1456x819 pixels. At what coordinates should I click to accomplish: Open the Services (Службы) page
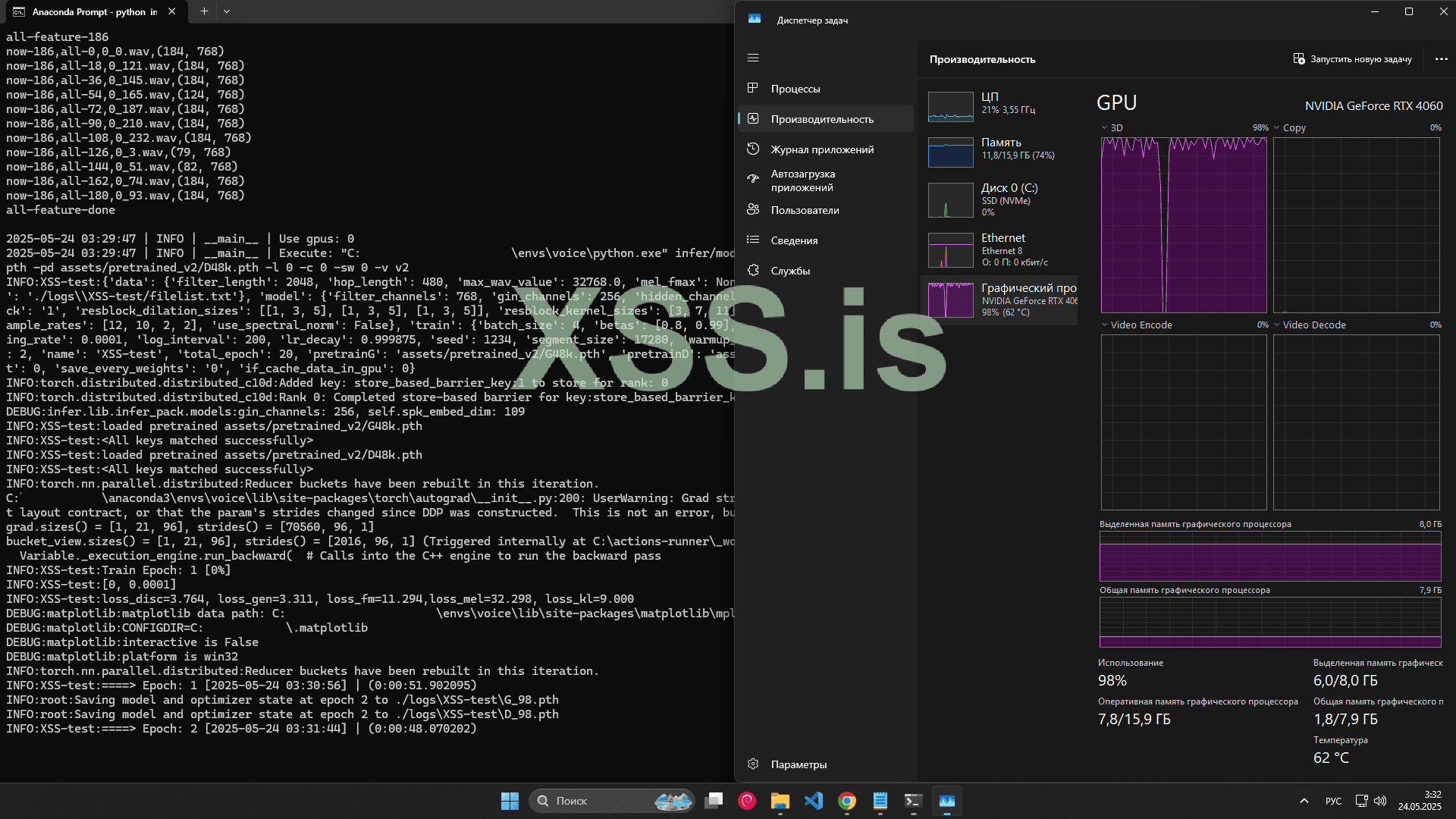click(790, 271)
